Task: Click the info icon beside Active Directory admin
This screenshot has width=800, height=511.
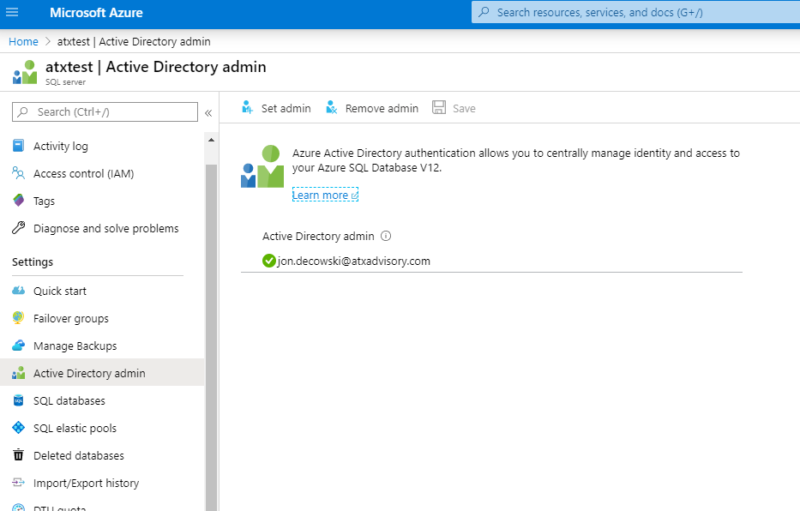Action: pyautogui.click(x=386, y=236)
